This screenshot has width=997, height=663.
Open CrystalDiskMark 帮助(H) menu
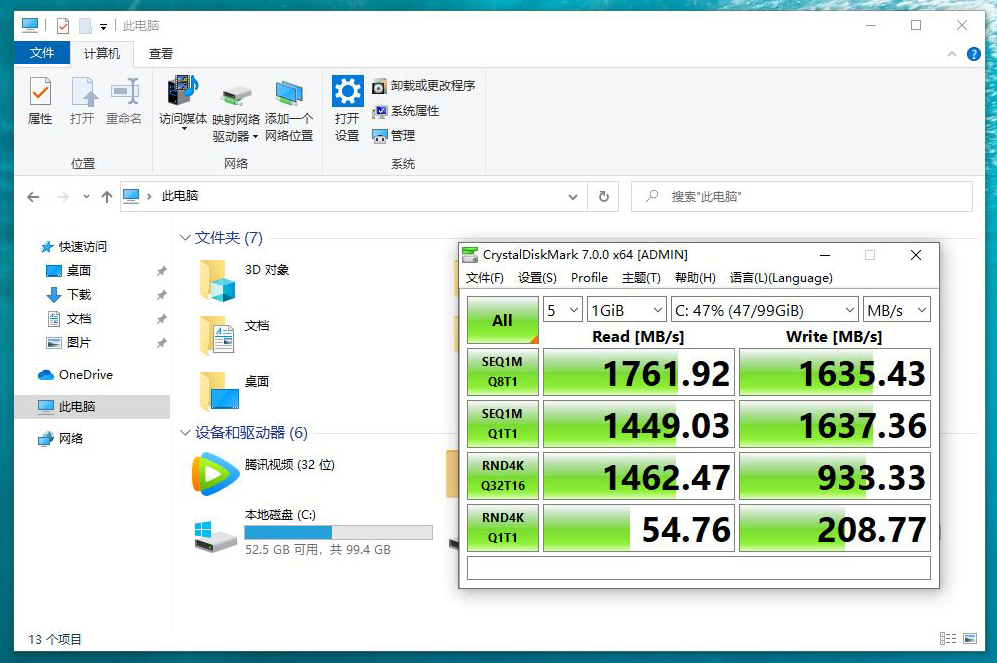tap(695, 278)
